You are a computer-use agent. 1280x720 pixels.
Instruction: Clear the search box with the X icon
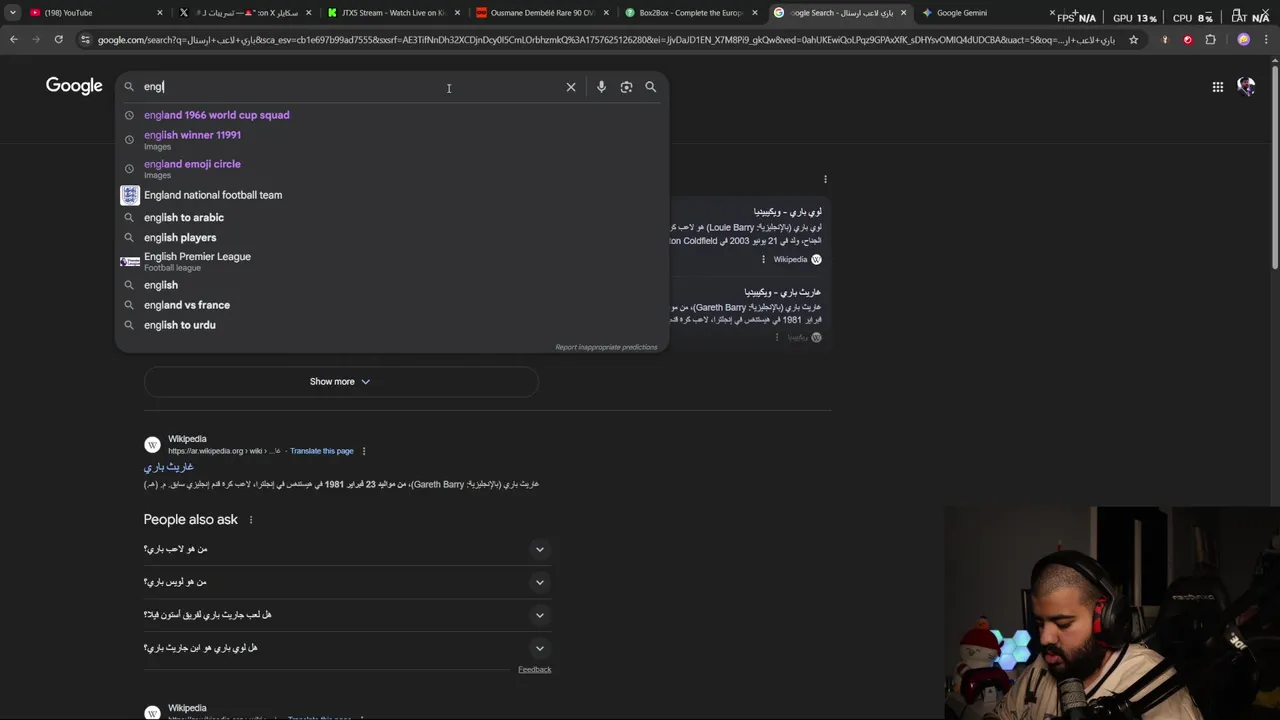[571, 87]
